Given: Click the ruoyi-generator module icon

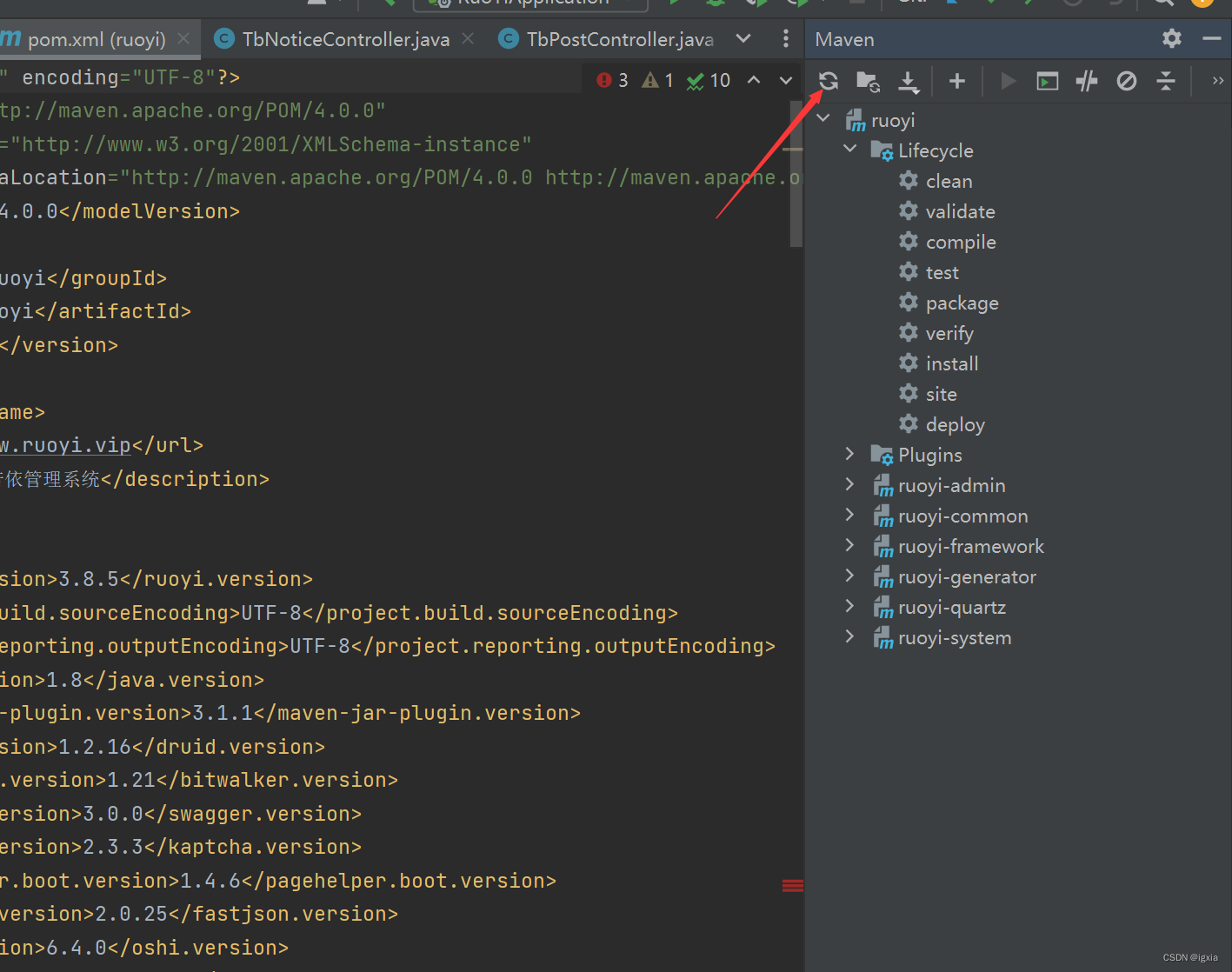Looking at the screenshot, I should click(x=882, y=576).
